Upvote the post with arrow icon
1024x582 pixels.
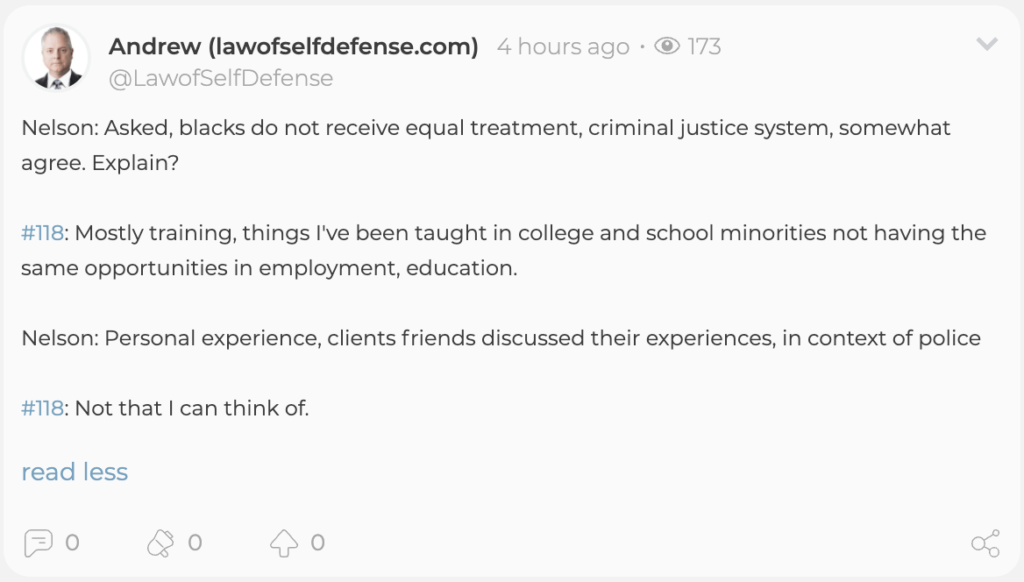[284, 543]
